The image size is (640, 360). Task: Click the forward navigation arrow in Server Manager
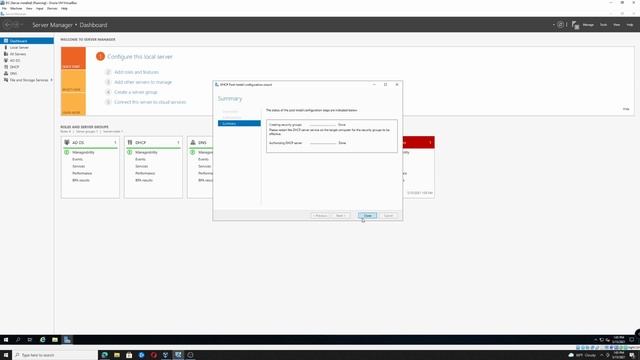pyautogui.click(x=16, y=25)
